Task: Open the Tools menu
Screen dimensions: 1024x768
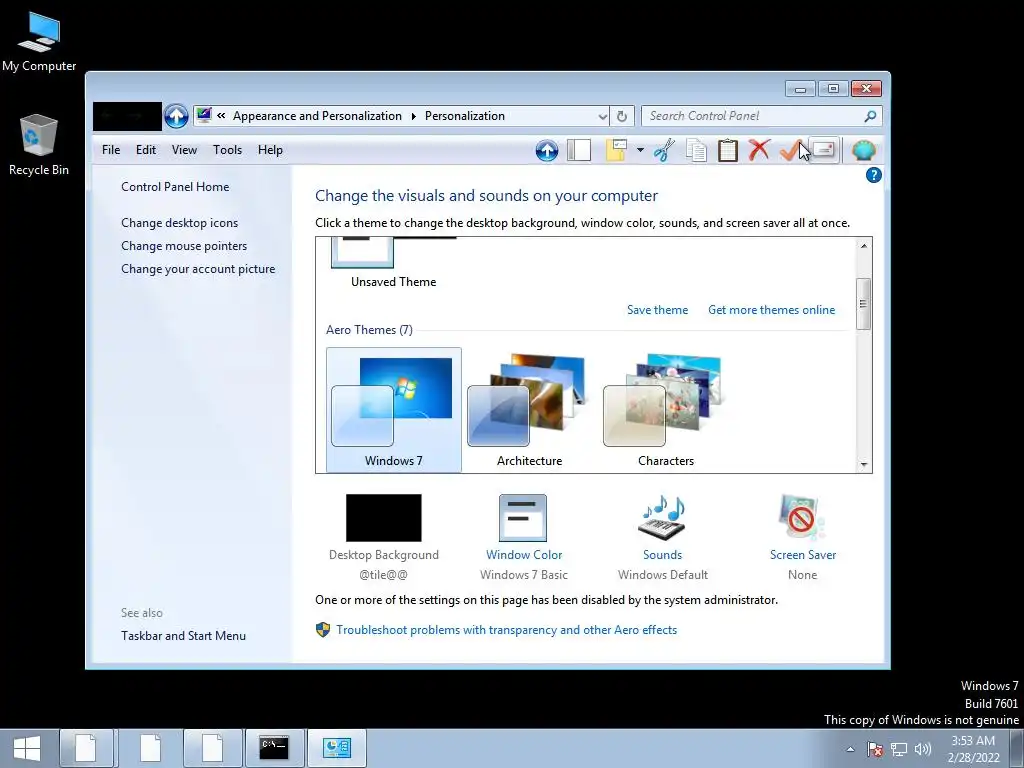Action: 227,150
